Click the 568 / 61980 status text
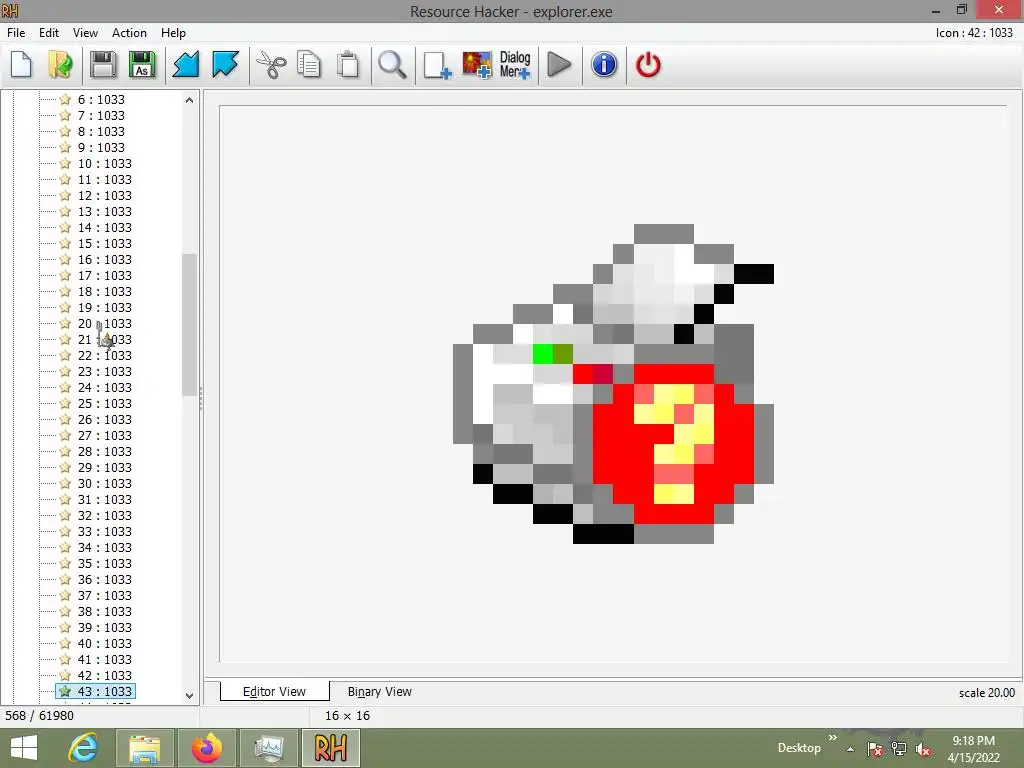This screenshot has height=768, width=1024. 39,715
